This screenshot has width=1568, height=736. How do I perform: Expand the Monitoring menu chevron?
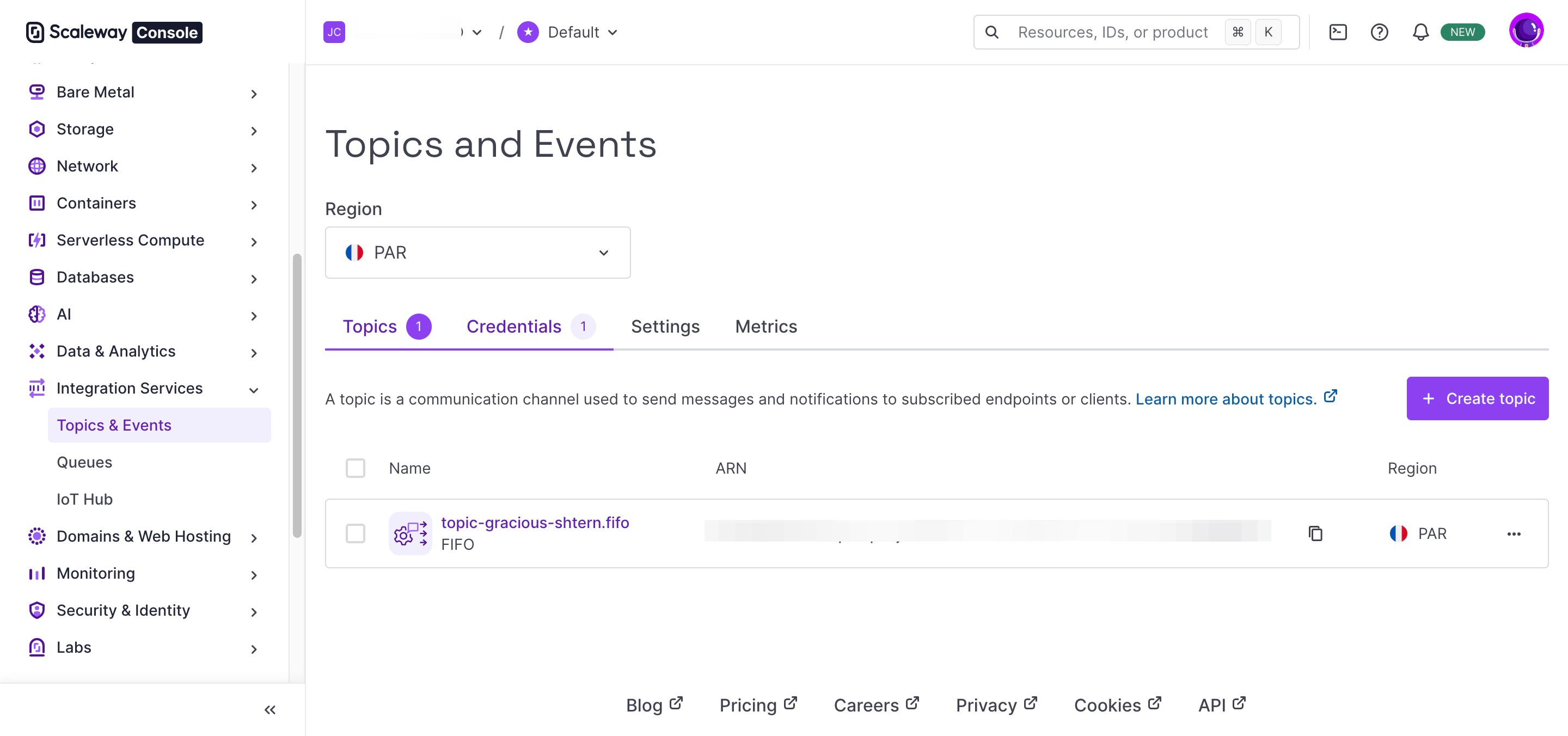coord(254,575)
